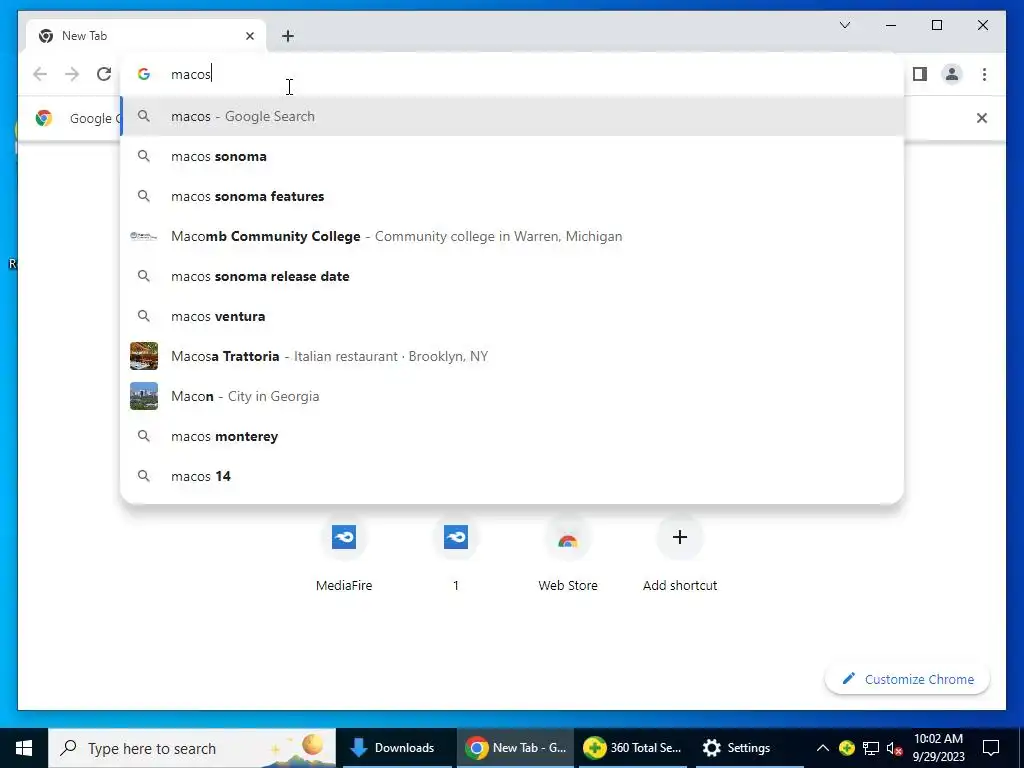Select 'Macon - City in Georgia' suggestion
Viewport: 1024px width, 768px height.
pos(512,396)
